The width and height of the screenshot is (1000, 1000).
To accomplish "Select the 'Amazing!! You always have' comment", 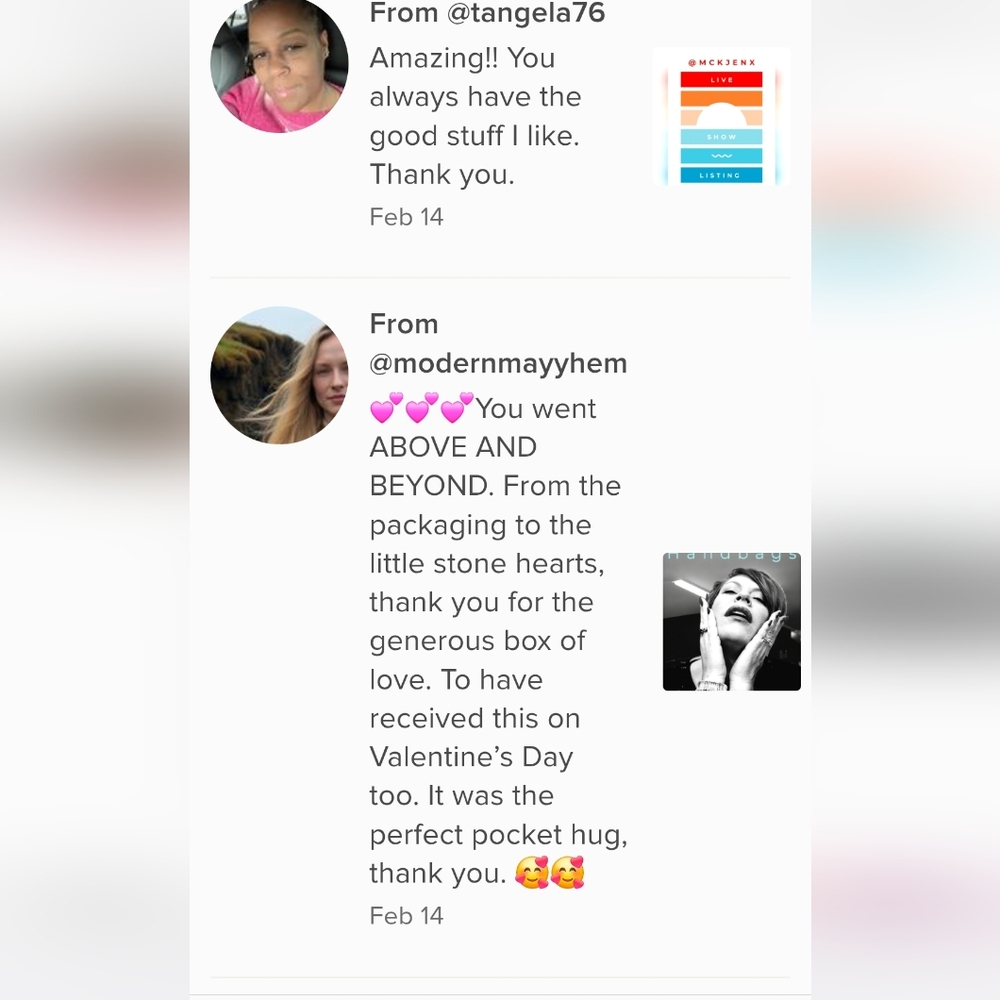I will tap(475, 116).
